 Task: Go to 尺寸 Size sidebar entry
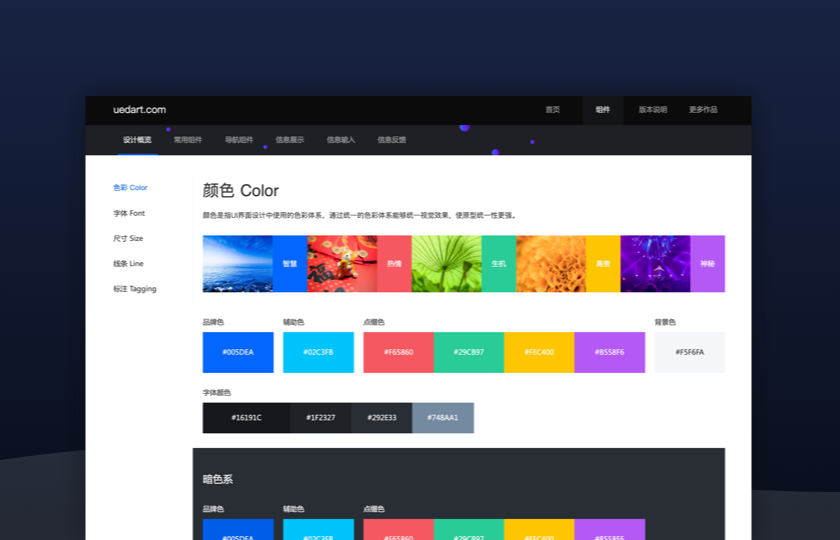click(x=128, y=238)
